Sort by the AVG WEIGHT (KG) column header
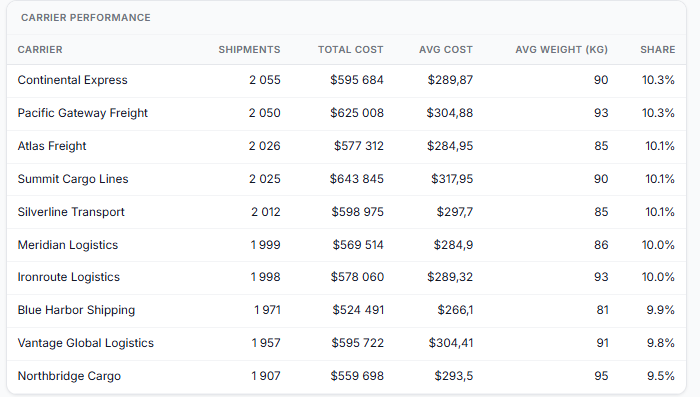The width and height of the screenshot is (700, 397). tap(561, 50)
